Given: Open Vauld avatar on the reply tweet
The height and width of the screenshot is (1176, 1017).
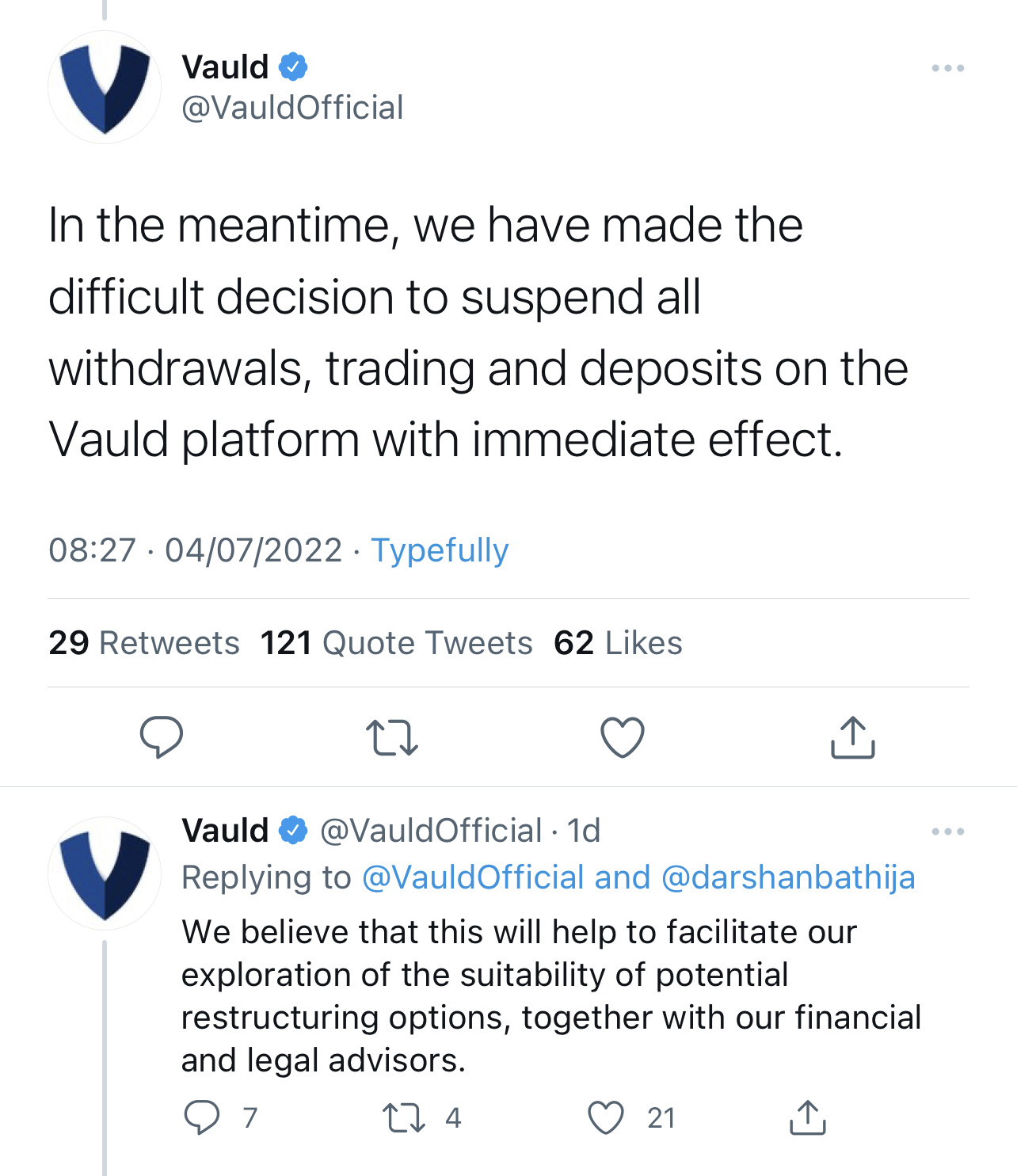Looking at the screenshot, I should [x=105, y=873].
